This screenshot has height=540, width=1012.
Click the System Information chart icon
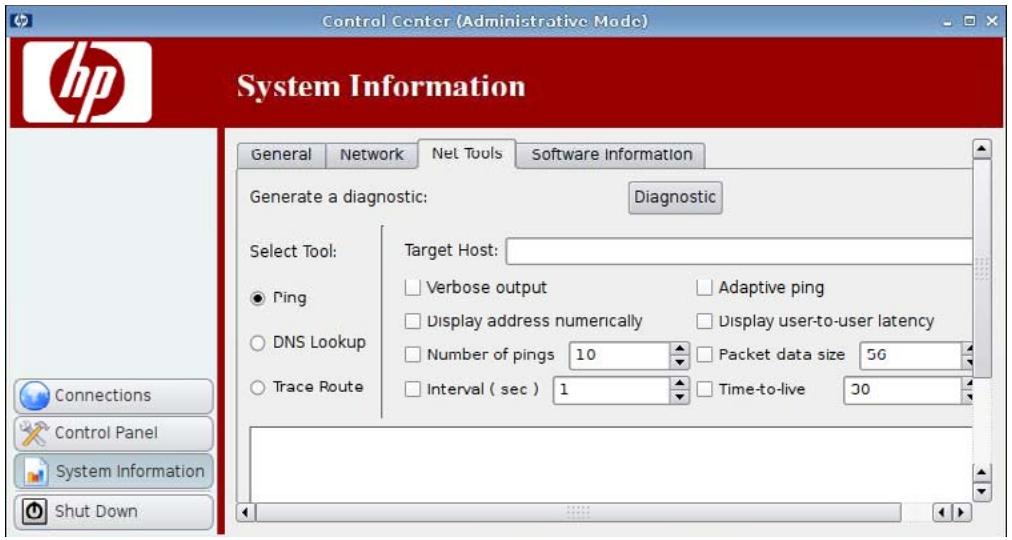tap(35, 472)
